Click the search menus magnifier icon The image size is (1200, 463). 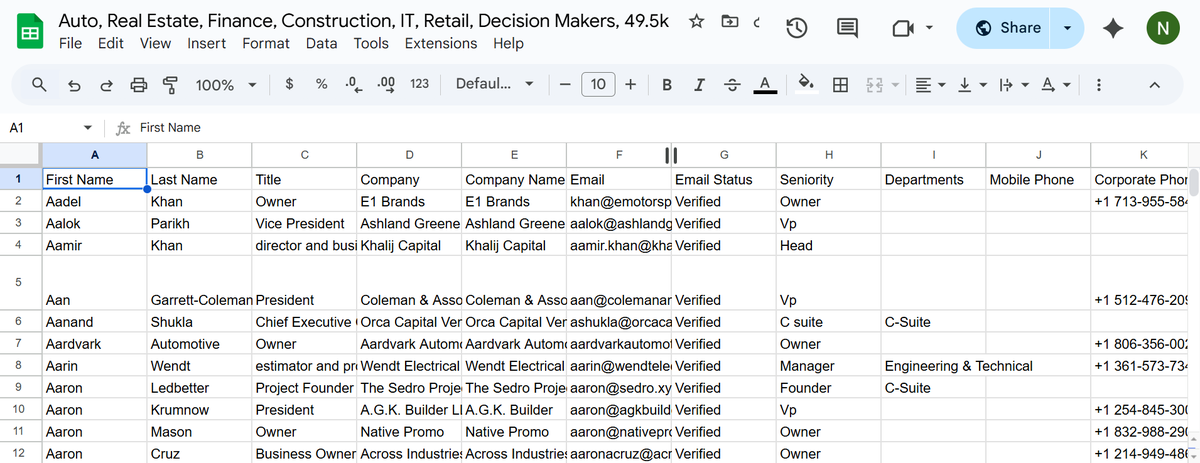(x=39, y=85)
